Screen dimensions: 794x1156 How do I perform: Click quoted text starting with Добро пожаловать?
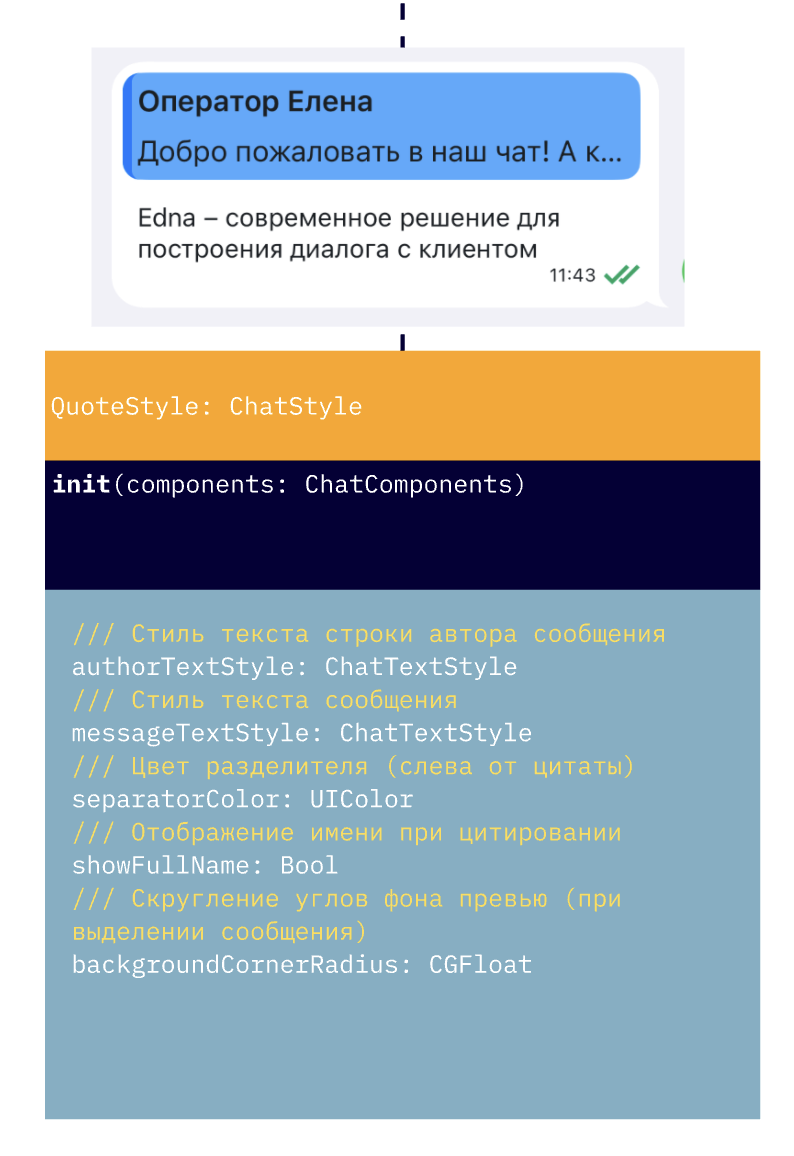(379, 152)
